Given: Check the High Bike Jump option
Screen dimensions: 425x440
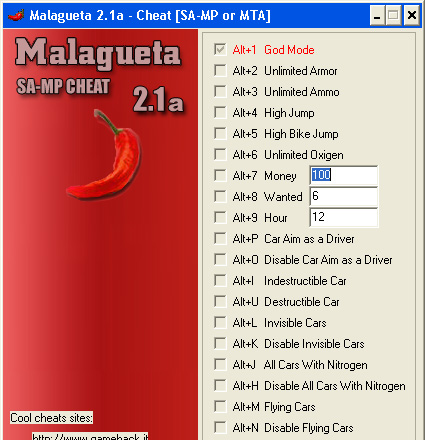Looking at the screenshot, I should (220, 134).
